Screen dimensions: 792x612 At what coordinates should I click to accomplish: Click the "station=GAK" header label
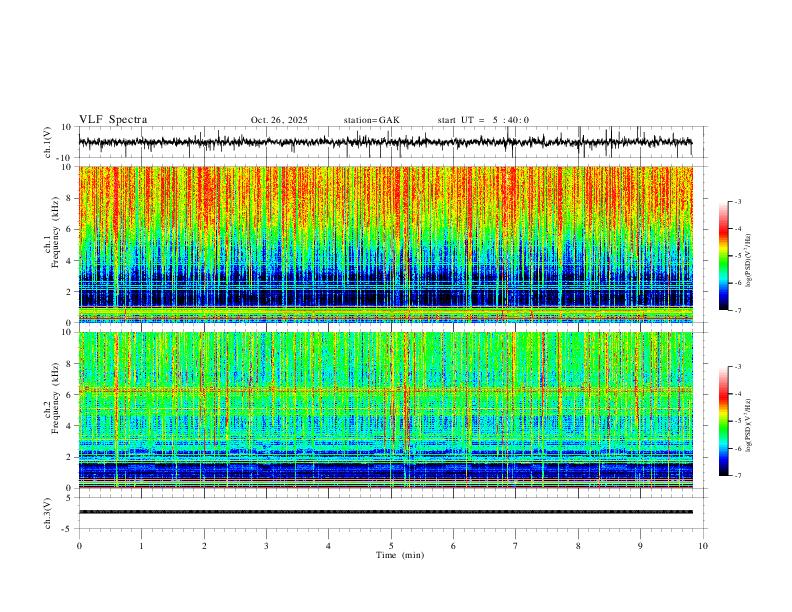click(371, 120)
